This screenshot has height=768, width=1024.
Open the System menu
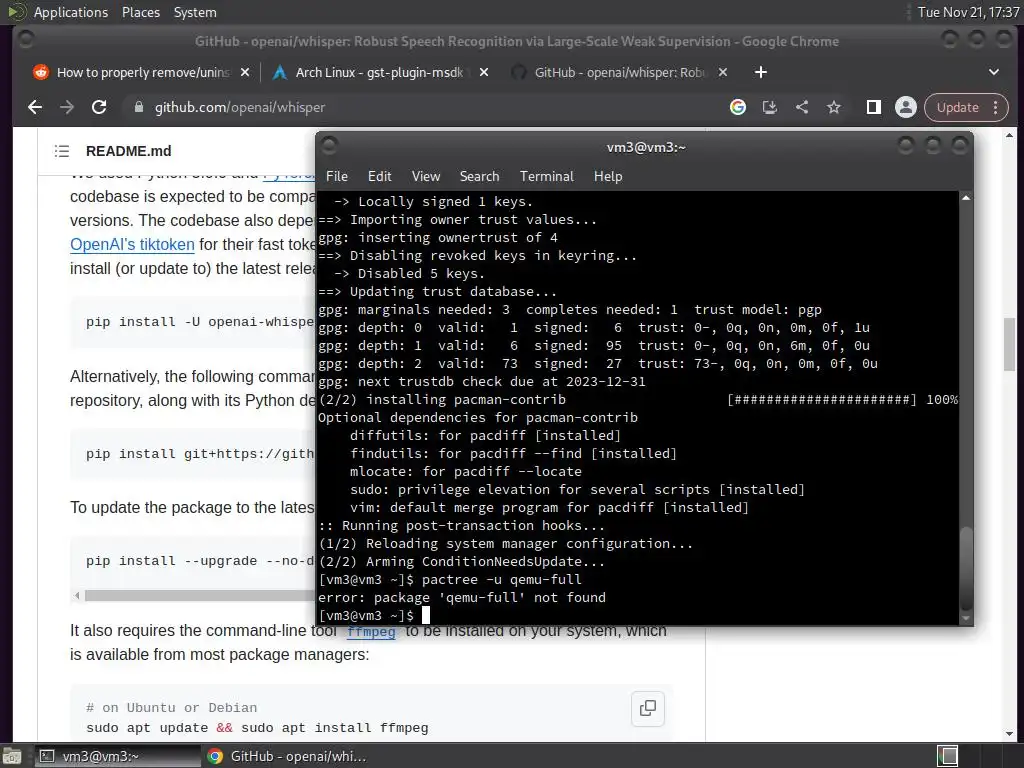pos(195,12)
